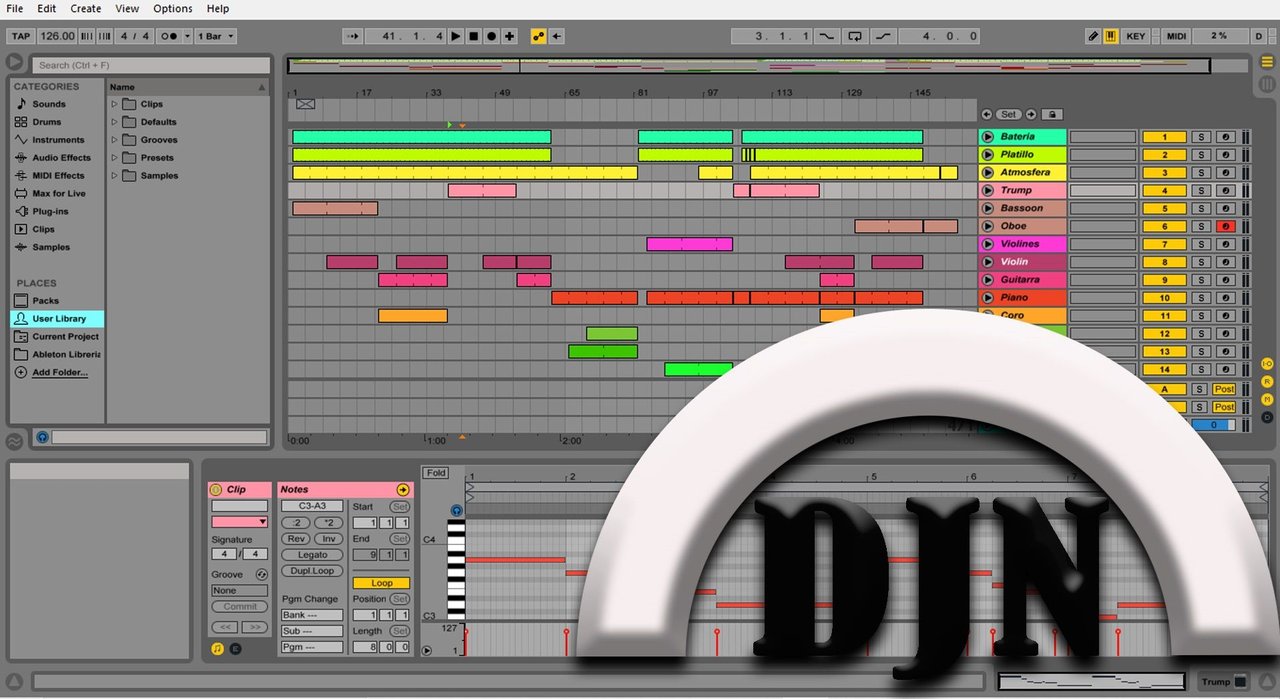
Task: Stop playback with the transport Stop button
Action: click(474, 36)
